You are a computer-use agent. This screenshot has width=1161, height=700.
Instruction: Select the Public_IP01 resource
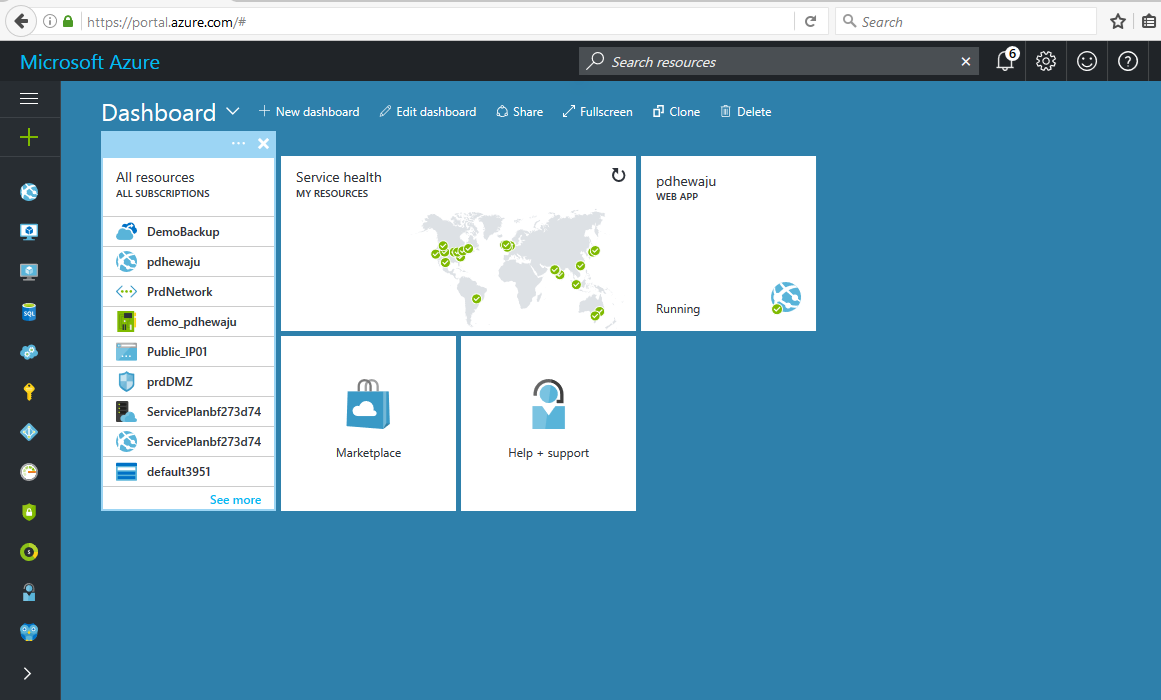click(188, 352)
